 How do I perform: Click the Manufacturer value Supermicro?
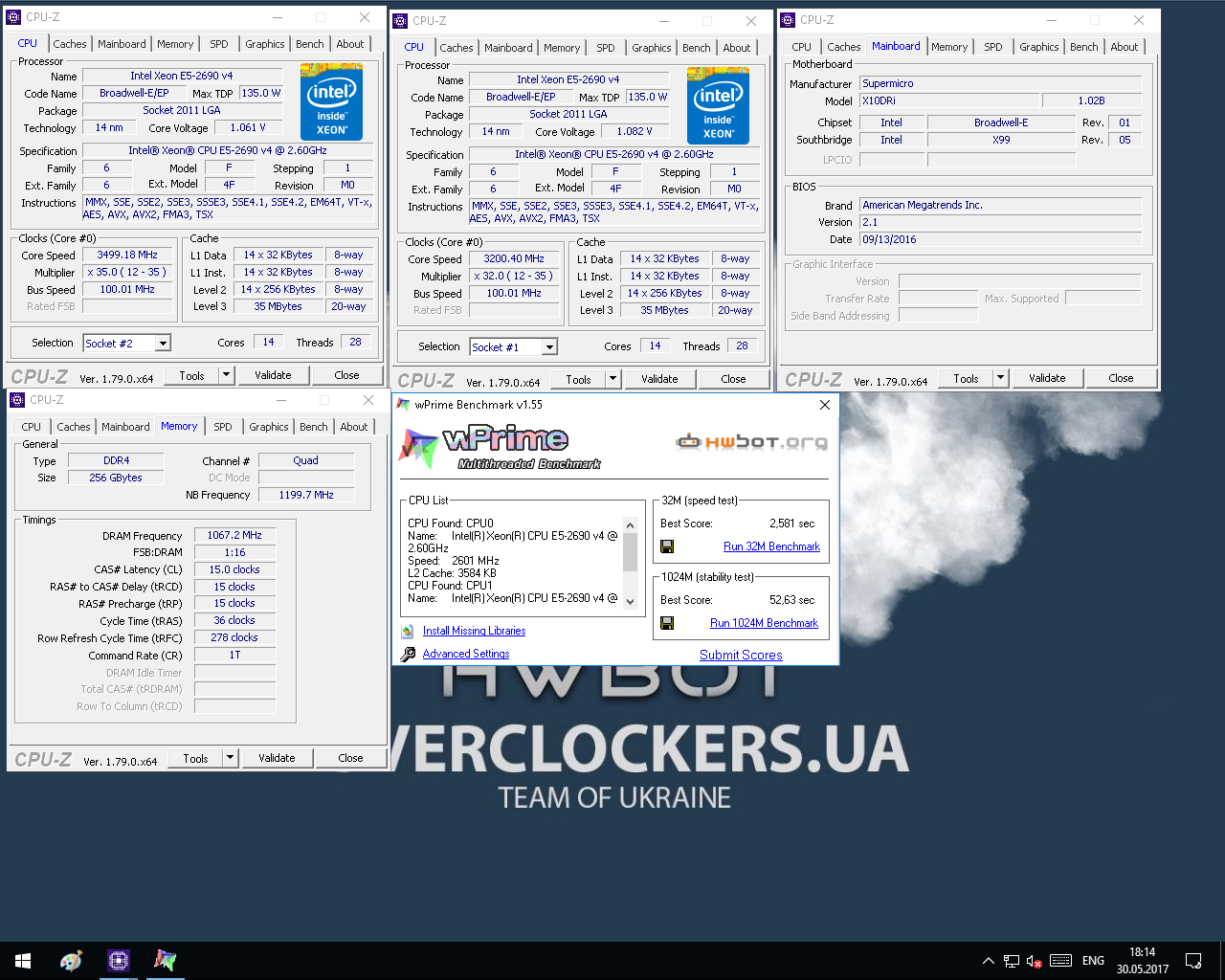(x=1000, y=83)
